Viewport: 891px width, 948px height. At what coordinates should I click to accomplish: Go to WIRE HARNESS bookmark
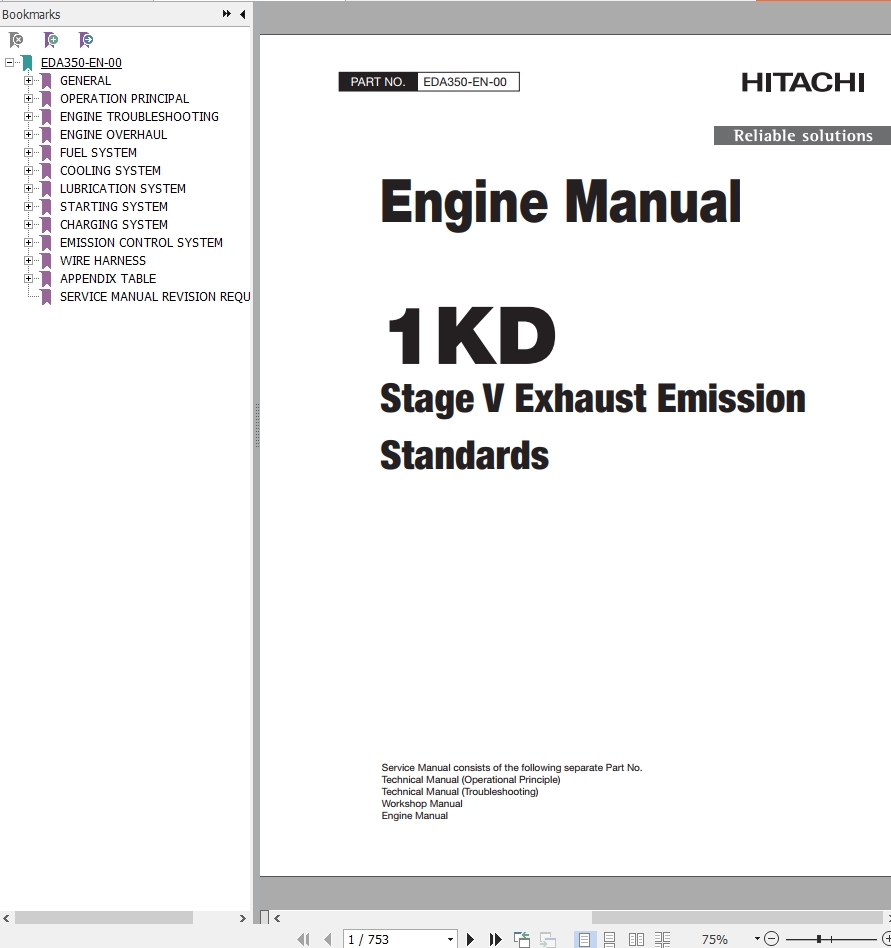click(x=103, y=261)
